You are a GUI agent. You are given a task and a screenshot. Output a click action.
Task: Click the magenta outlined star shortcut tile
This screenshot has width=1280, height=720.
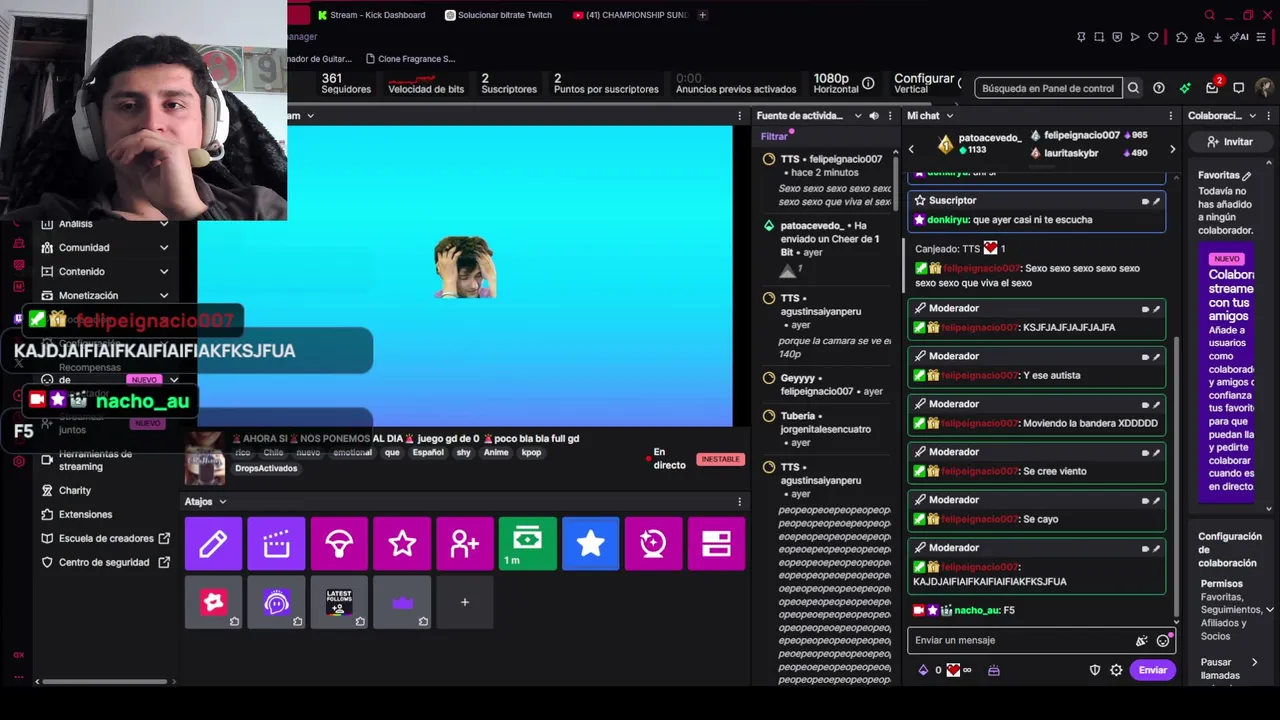(402, 543)
